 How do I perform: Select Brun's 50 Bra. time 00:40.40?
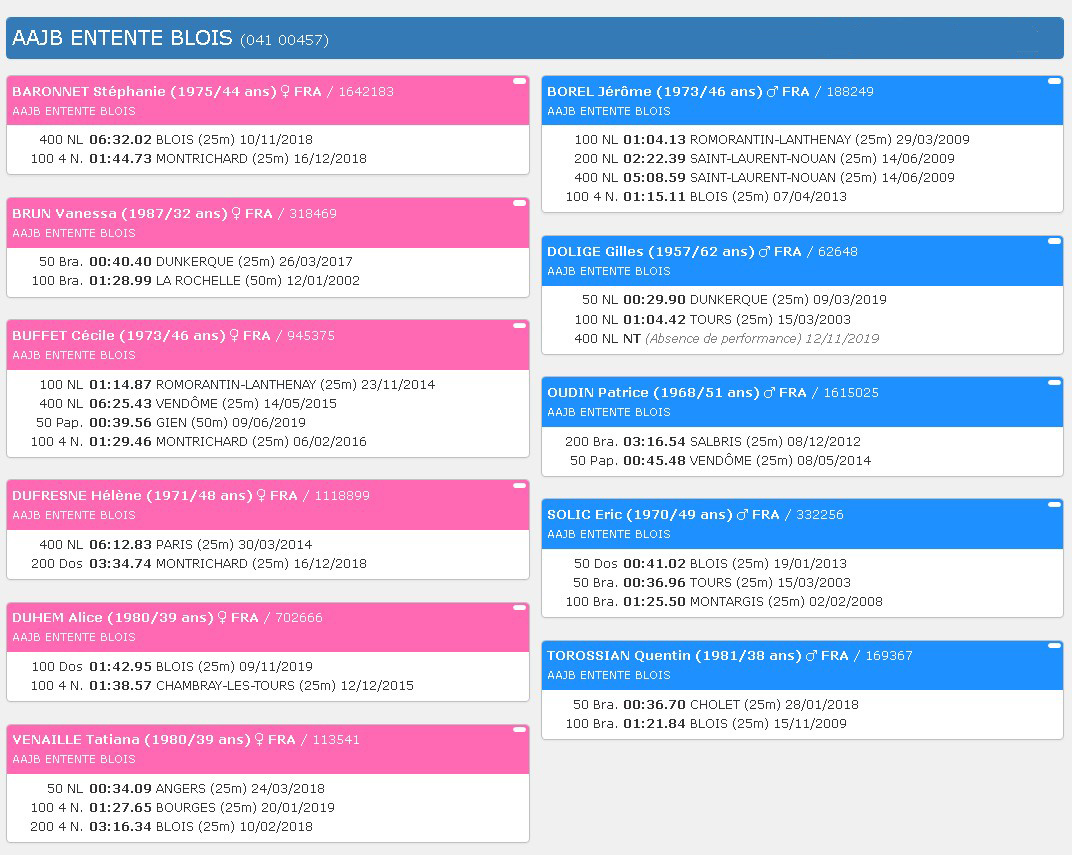click(120, 262)
